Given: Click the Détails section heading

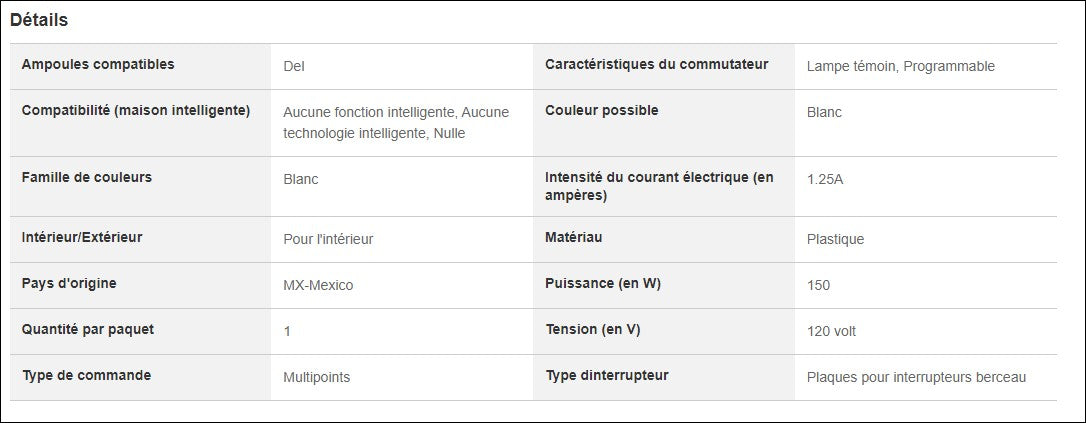Looking at the screenshot, I should [39, 20].
